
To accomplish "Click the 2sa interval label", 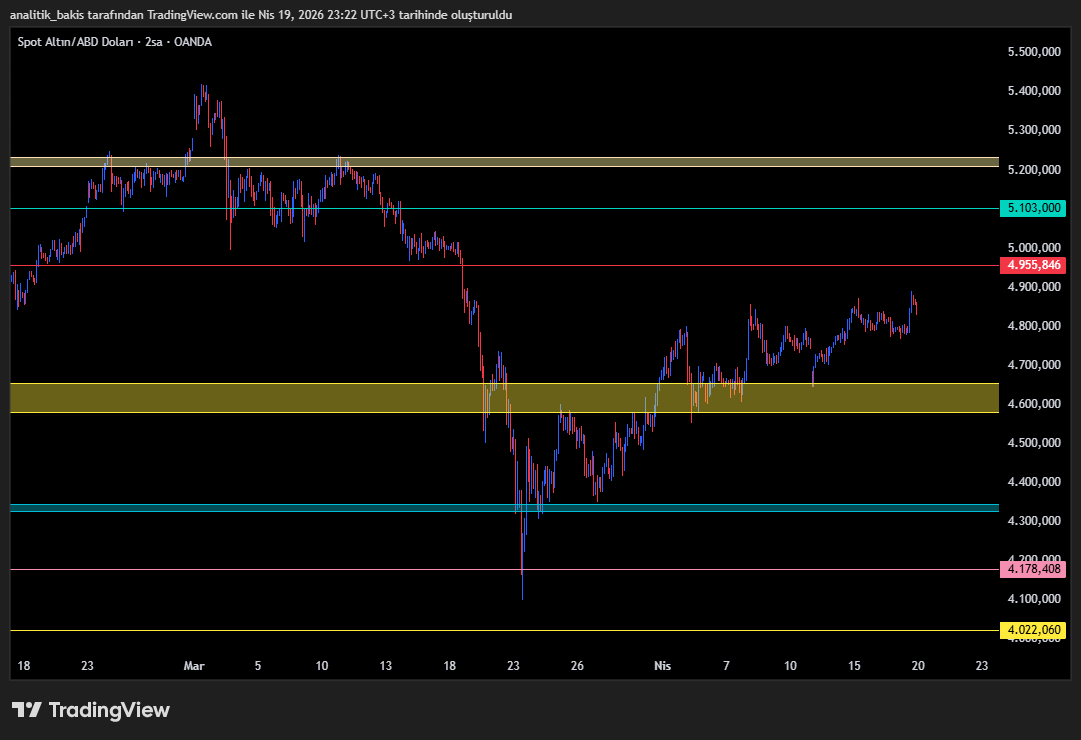I will tap(154, 42).
